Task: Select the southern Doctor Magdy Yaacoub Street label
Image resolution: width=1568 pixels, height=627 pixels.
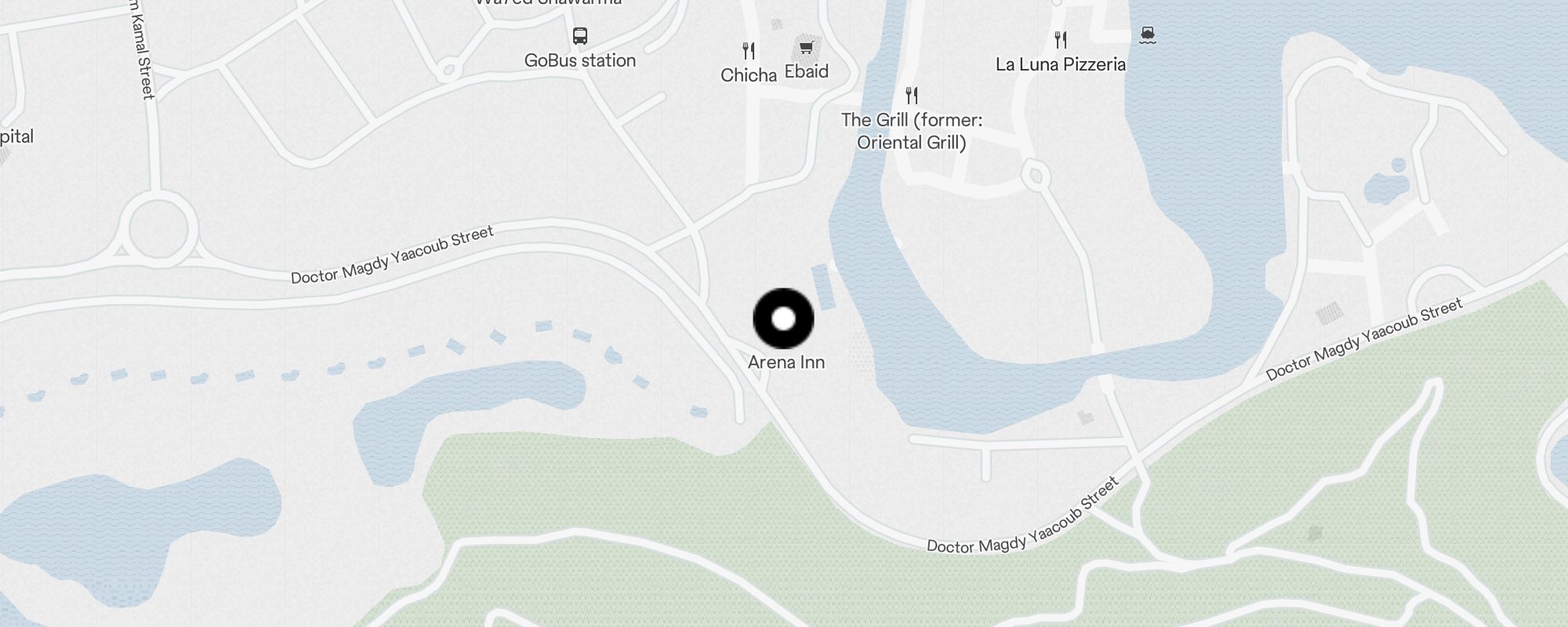Action: click(1023, 516)
